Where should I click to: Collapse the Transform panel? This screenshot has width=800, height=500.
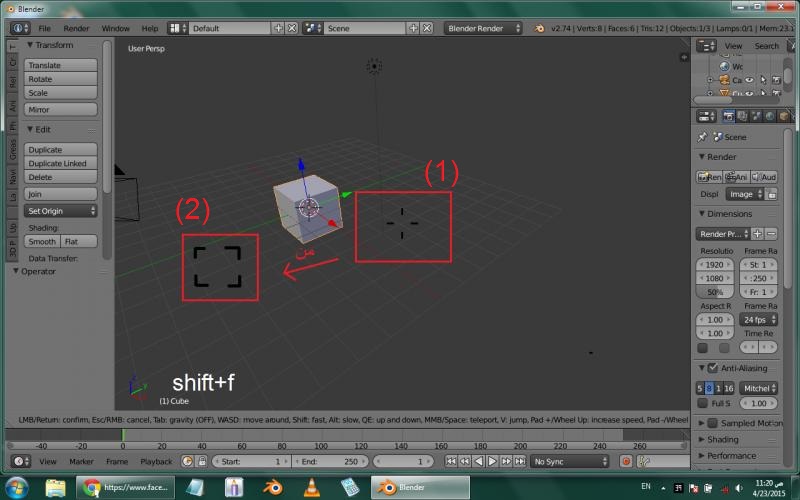(30, 45)
